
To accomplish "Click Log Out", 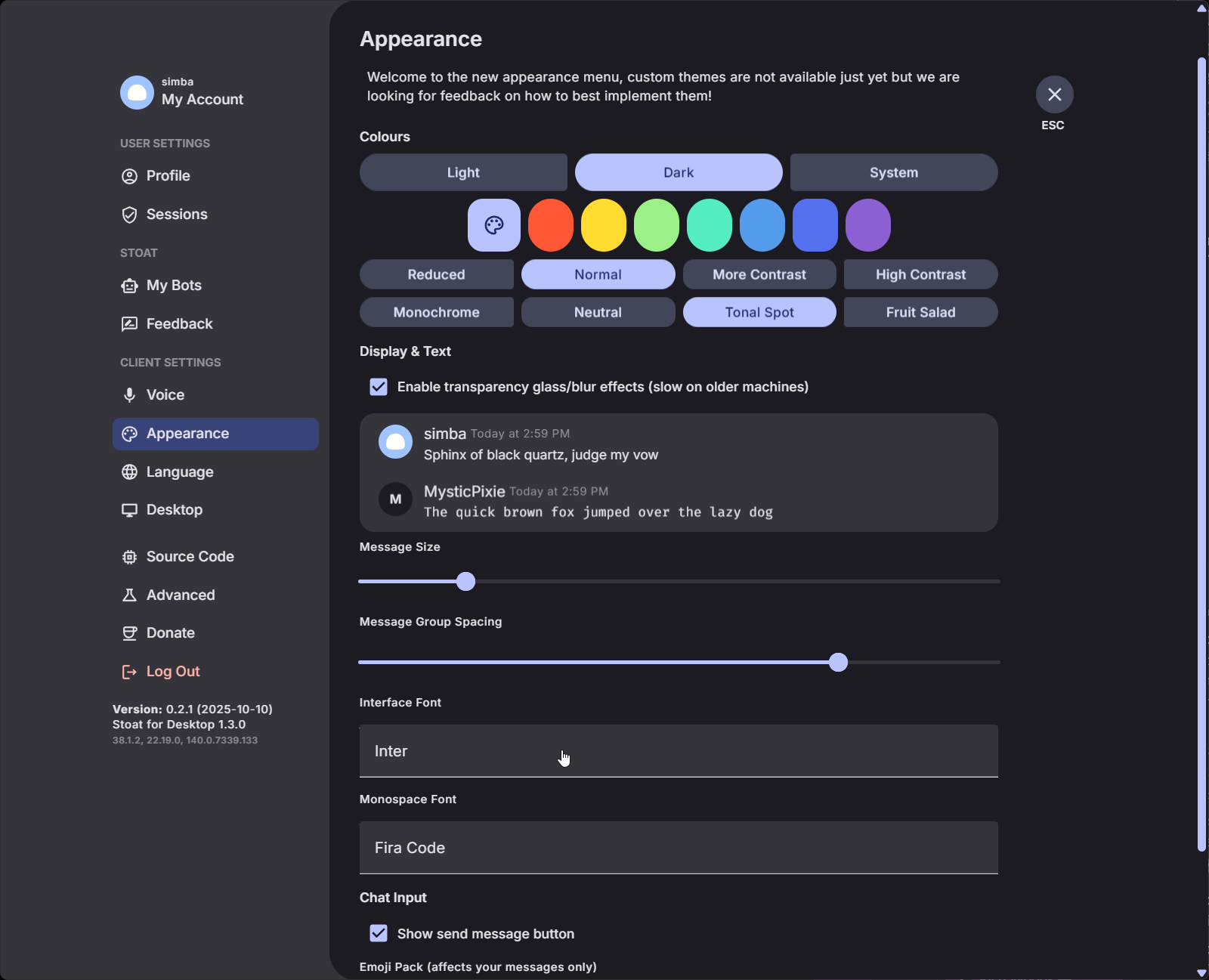I will click(215, 672).
